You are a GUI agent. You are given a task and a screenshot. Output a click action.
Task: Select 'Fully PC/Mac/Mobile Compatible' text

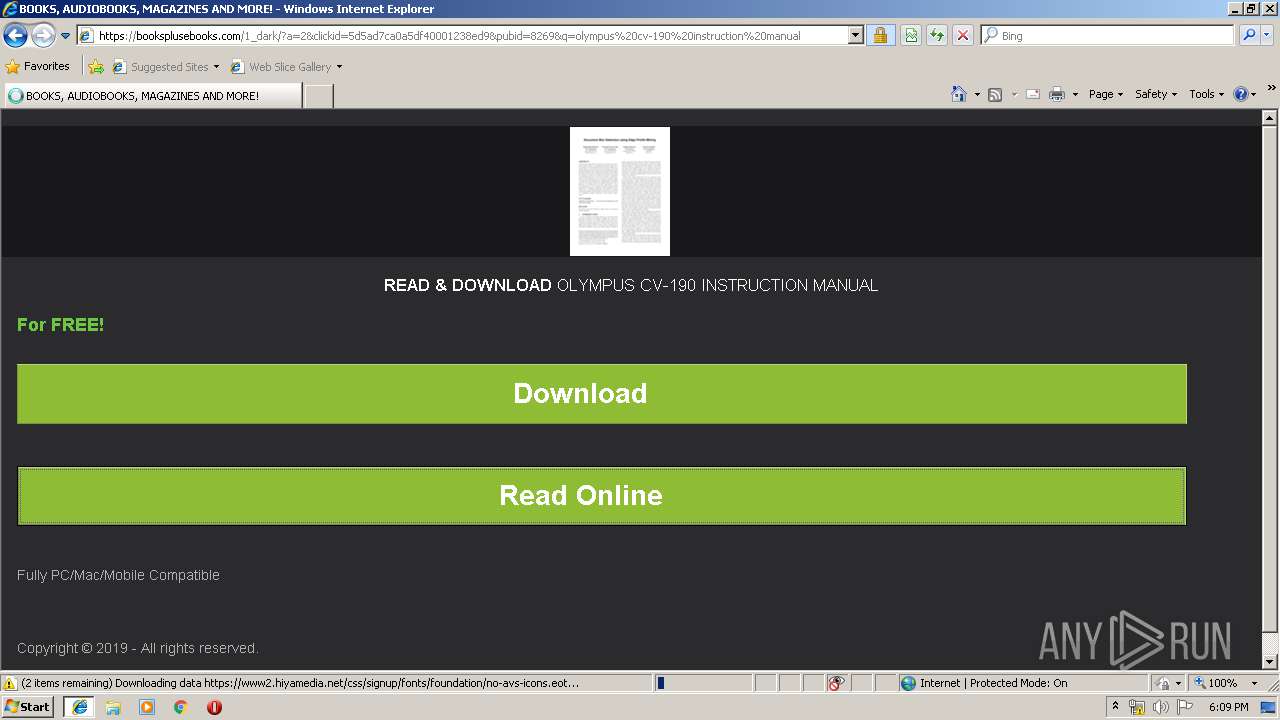(118, 575)
